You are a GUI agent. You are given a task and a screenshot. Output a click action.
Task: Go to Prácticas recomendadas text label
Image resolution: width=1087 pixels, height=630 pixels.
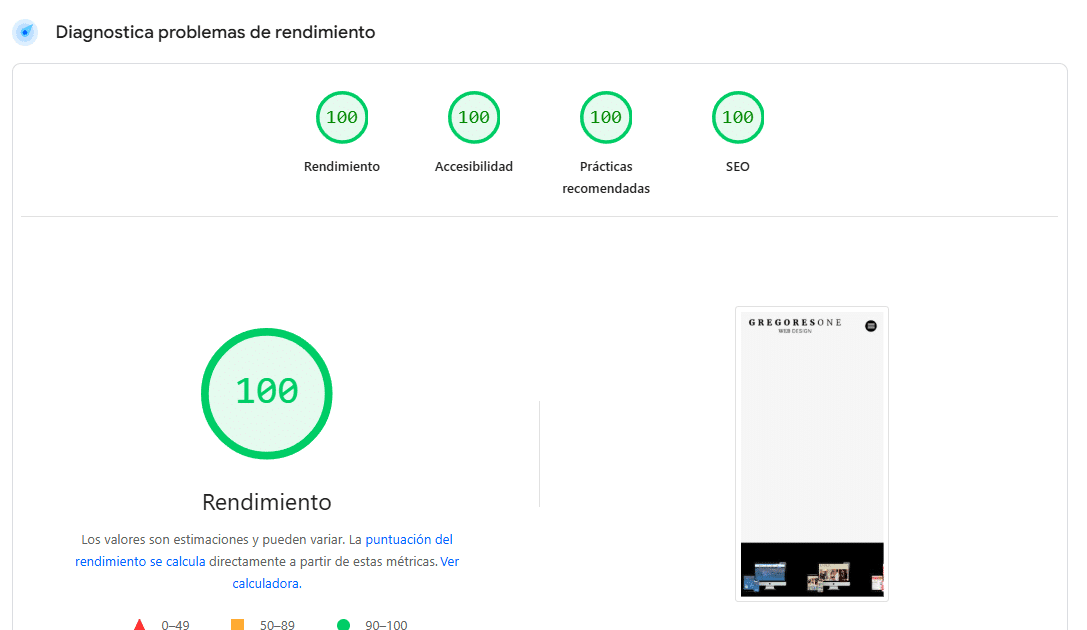tap(606, 178)
